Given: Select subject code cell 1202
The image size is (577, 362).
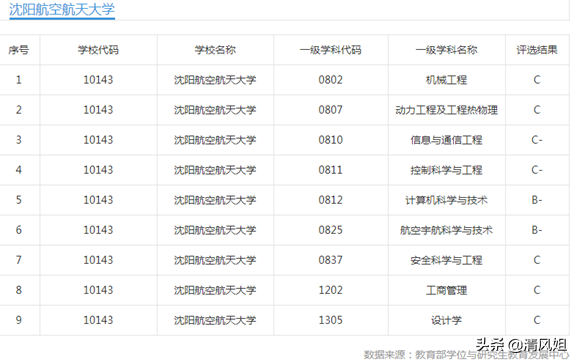Looking at the screenshot, I should [330, 290].
